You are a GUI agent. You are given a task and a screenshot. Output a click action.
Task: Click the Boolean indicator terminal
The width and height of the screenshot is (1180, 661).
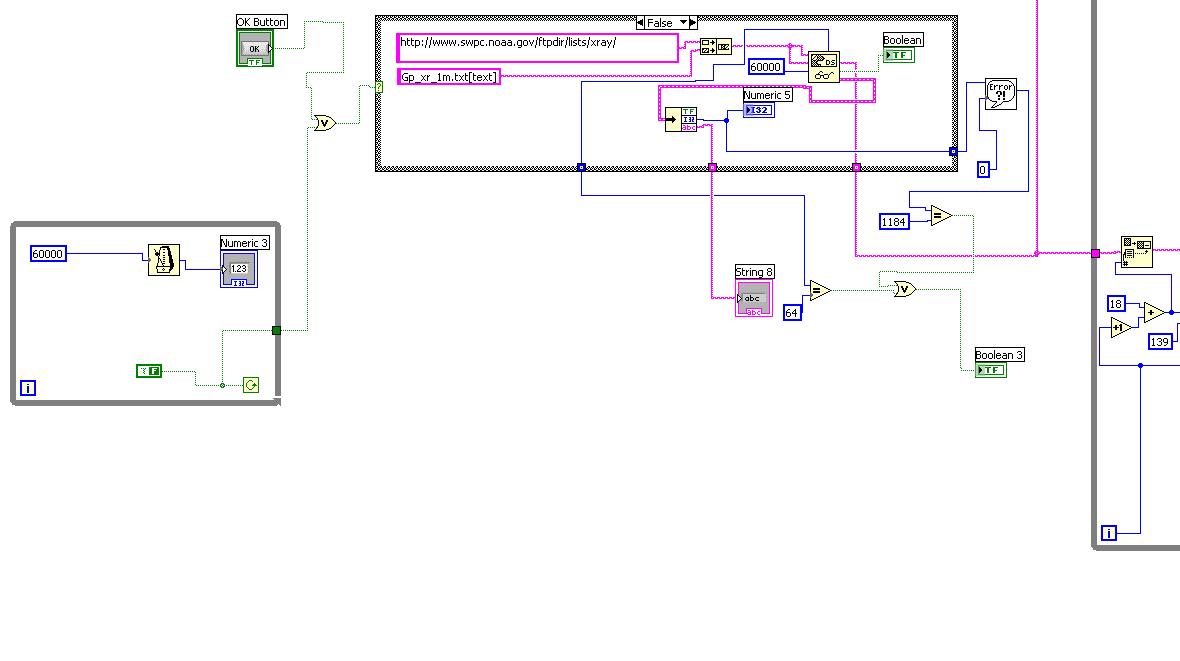click(899, 55)
